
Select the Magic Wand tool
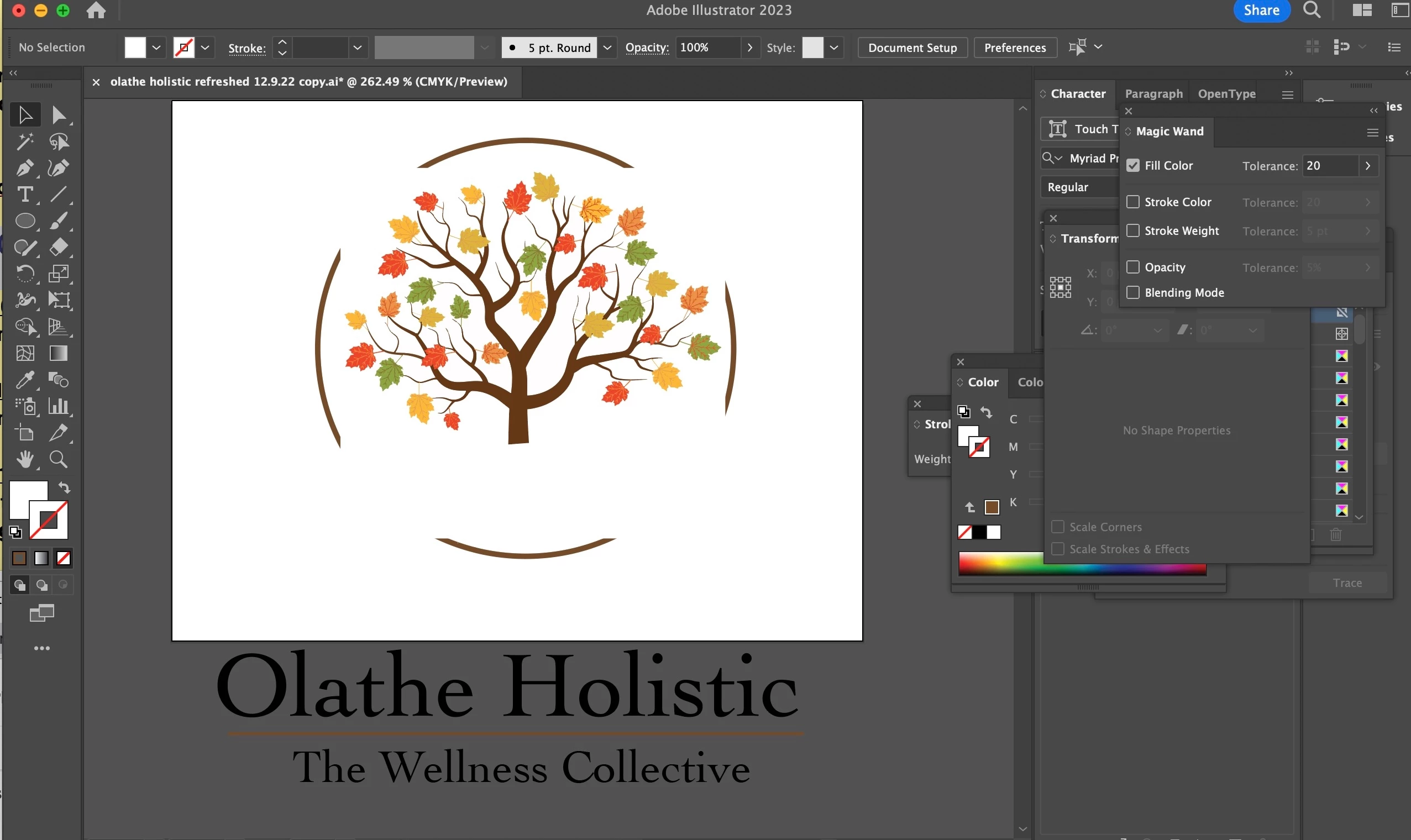pos(24,141)
